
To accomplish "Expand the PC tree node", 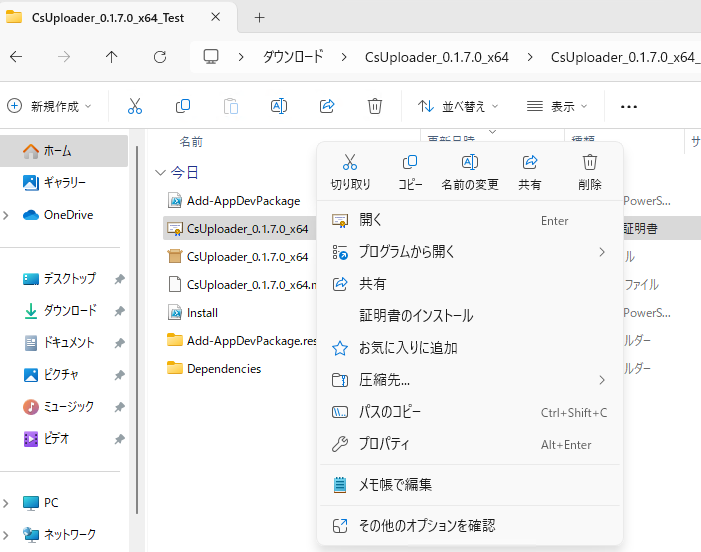I will point(6,503).
